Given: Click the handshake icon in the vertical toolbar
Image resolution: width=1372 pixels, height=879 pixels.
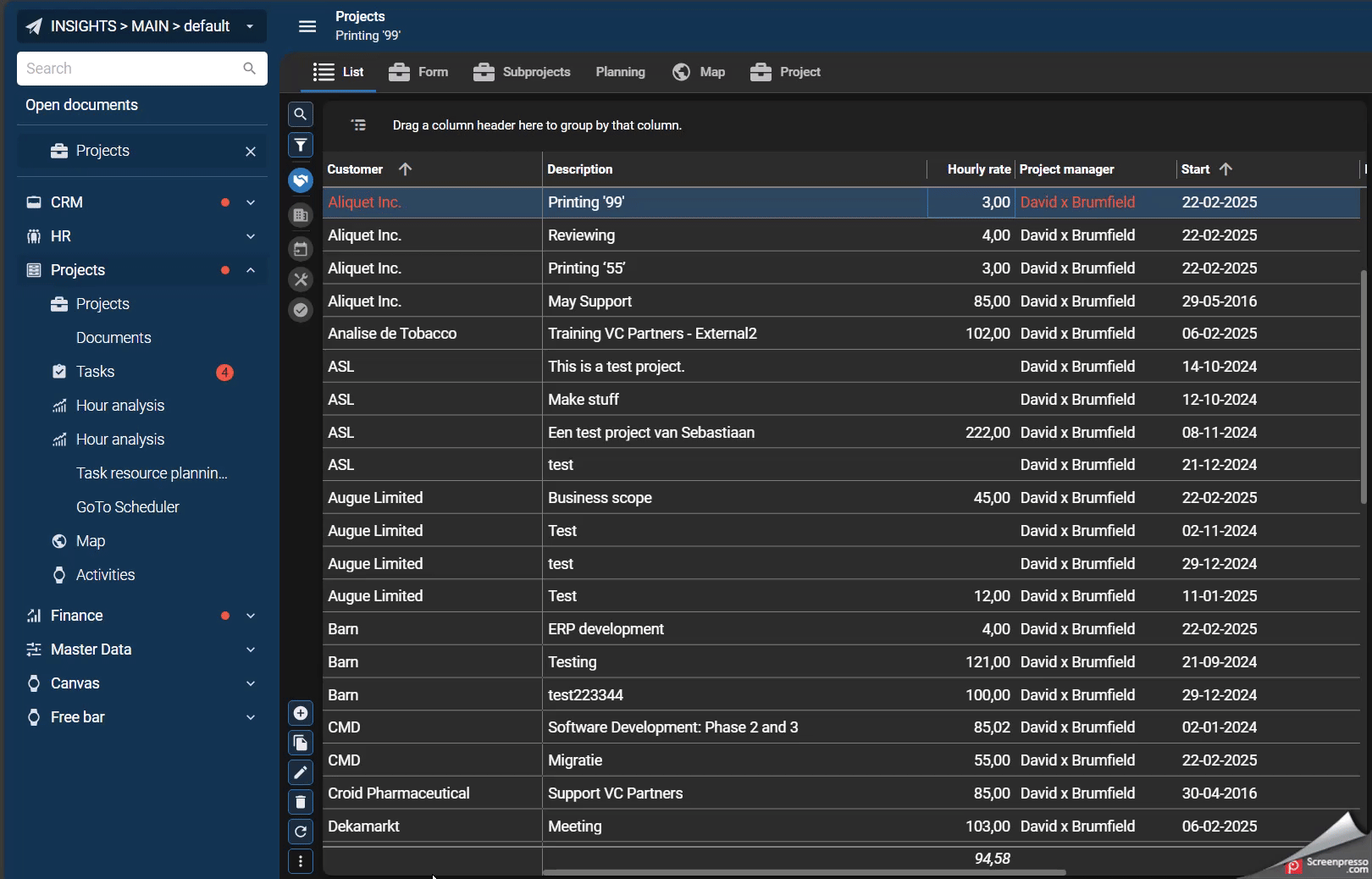Looking at the screenshot, I should click(301, 180).
